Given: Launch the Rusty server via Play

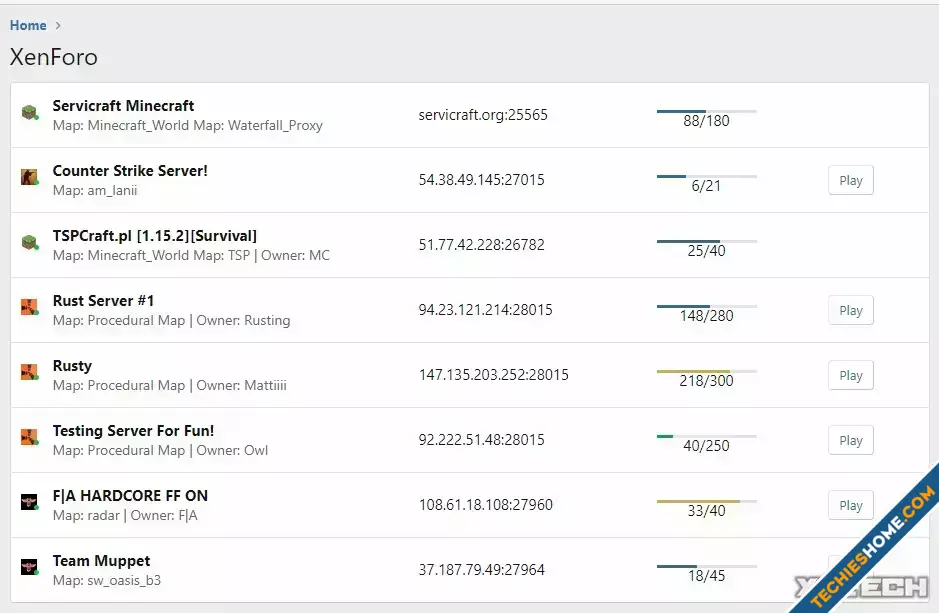Looking at the screenshot, I should 850,375.
